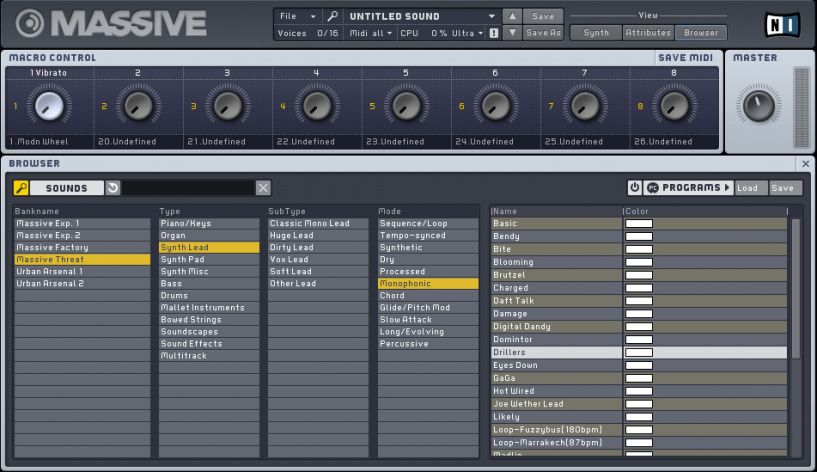The height and width of the screenshot is (472, 817).
Task: Click the search input field
Action: point(188,188)
